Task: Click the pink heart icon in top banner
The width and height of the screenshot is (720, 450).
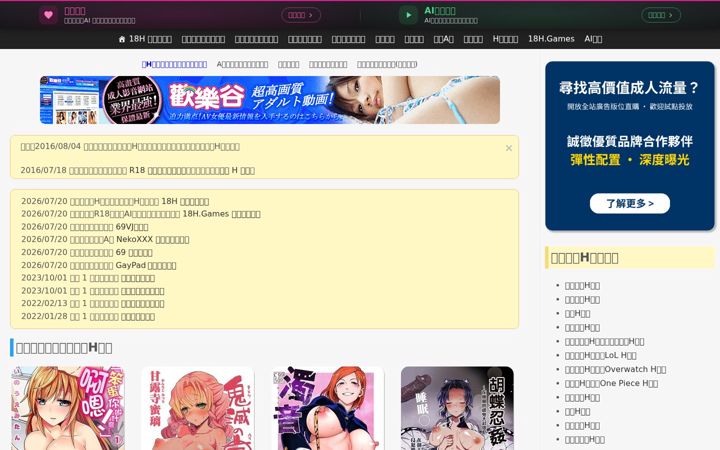Action: tap(48, 15)
